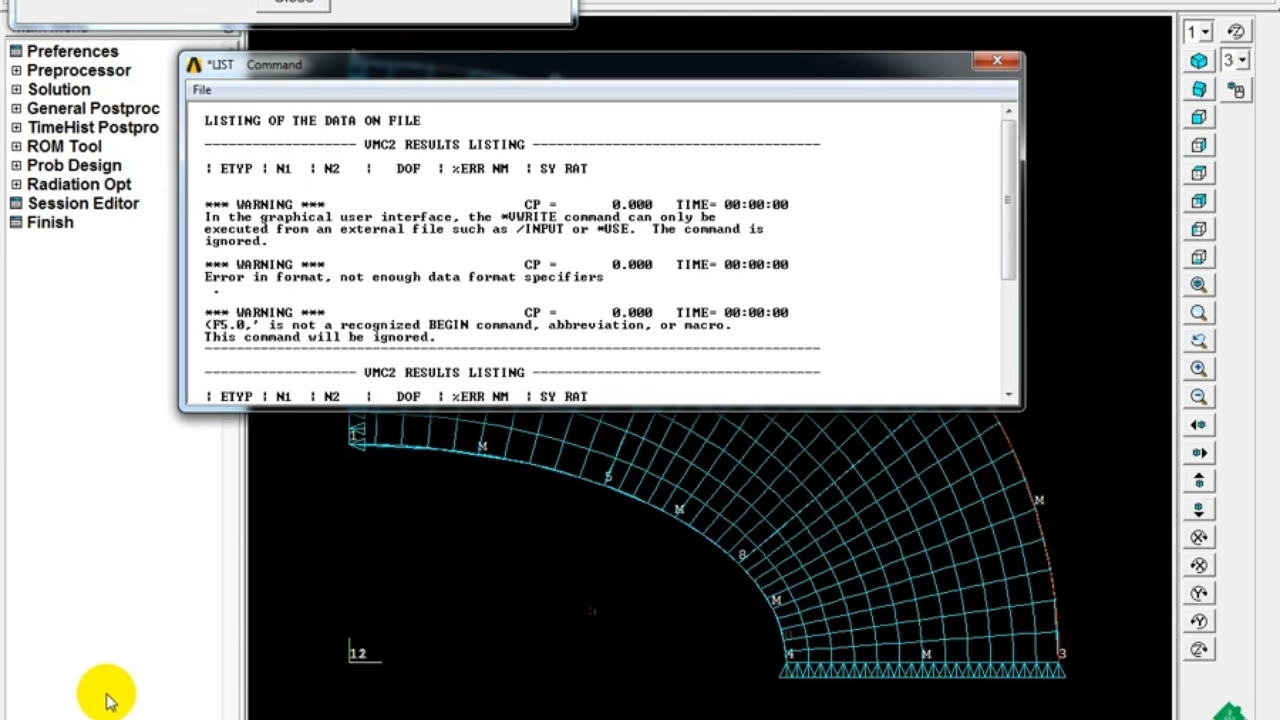Click the zoom out magnifier icon

1199,397
